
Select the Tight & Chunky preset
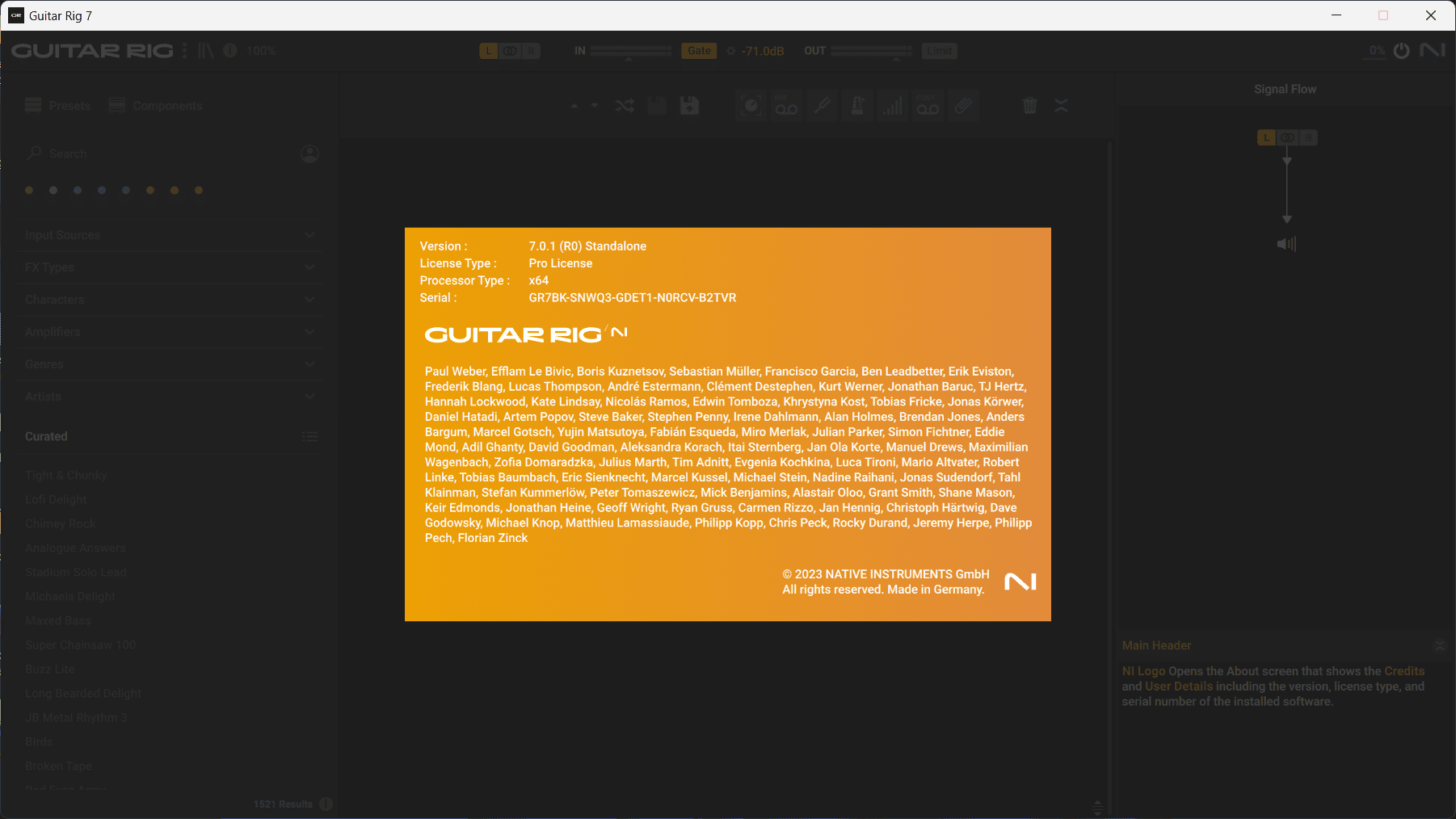pos(66,476)
